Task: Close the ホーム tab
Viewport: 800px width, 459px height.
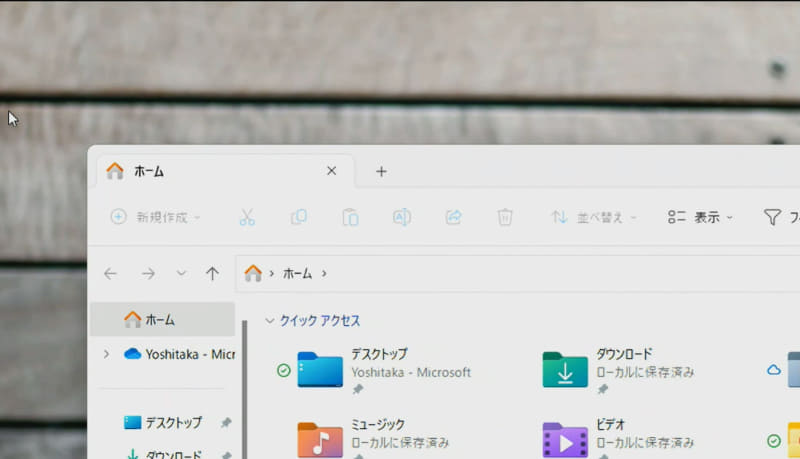Action: click(x=332, y=171)
